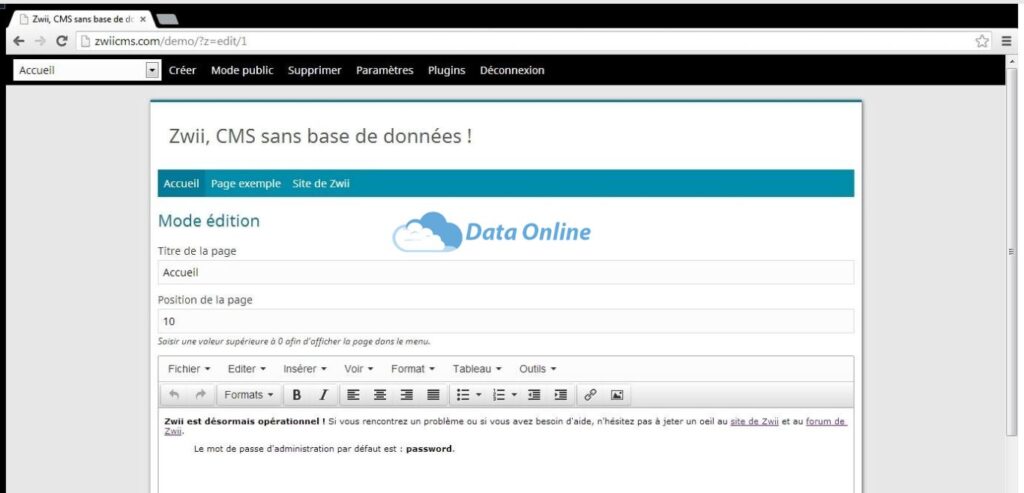This screenshot has height=493, width=1024.
Task: Follow the 'site de Zwii' link
Action: point(754,422)
